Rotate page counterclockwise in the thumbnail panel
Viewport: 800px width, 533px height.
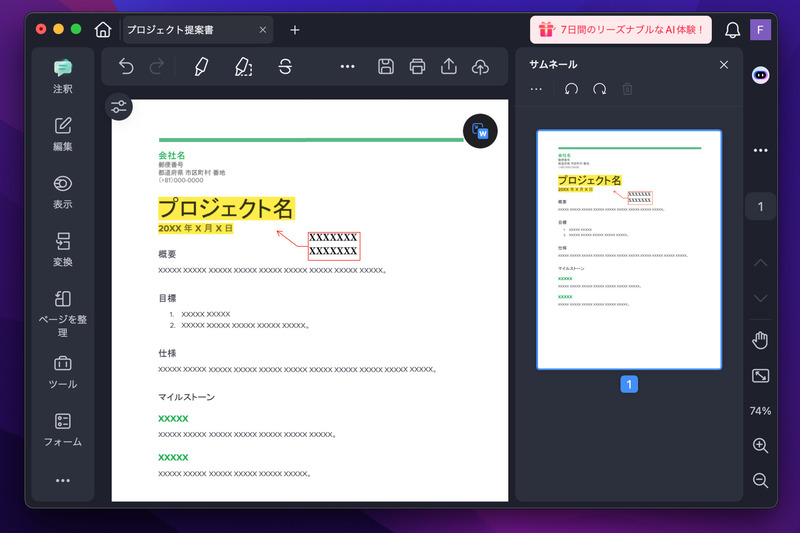[x=571, y=89]
